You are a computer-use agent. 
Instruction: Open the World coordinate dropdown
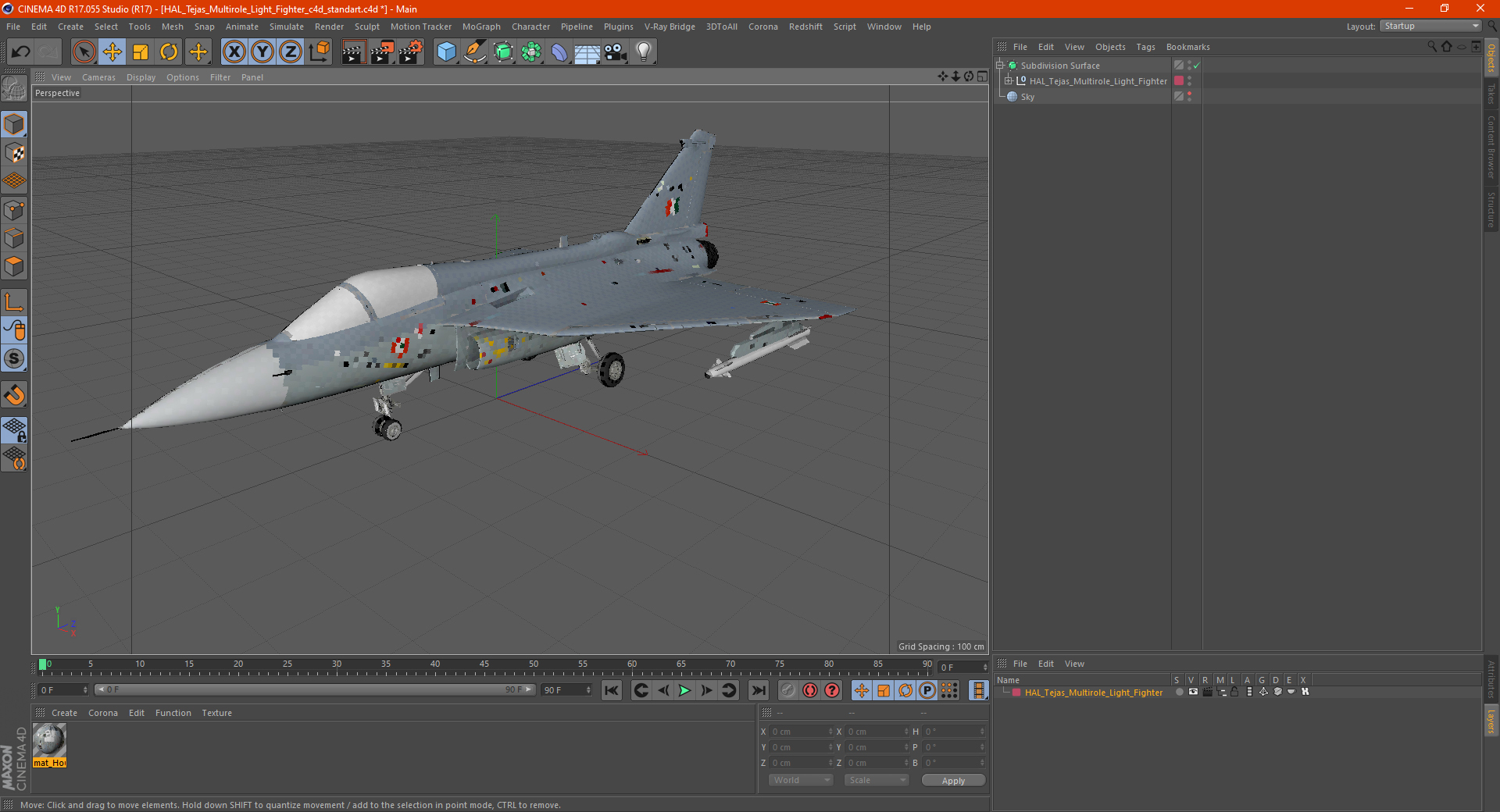coord(801,780)
